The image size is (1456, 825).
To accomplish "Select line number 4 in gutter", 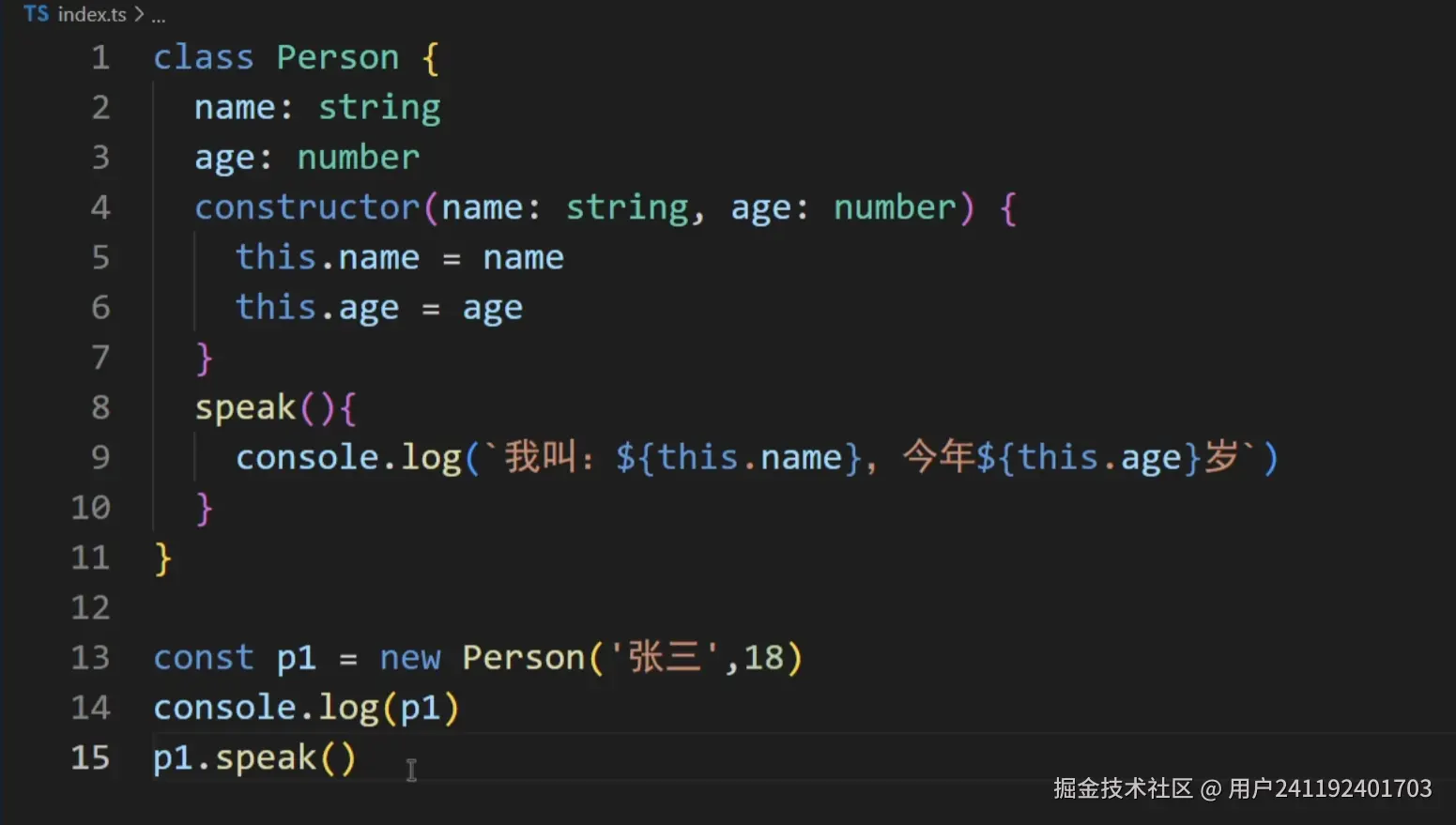I will 100,207.
